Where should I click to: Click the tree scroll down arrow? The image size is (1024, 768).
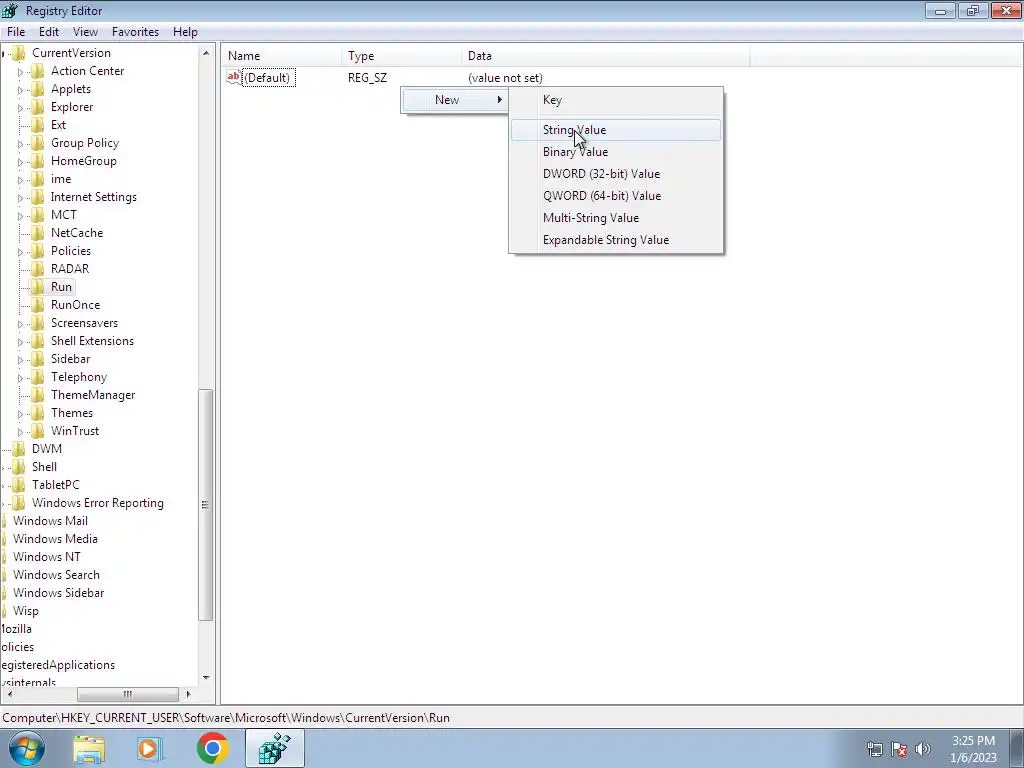[206, 677]
